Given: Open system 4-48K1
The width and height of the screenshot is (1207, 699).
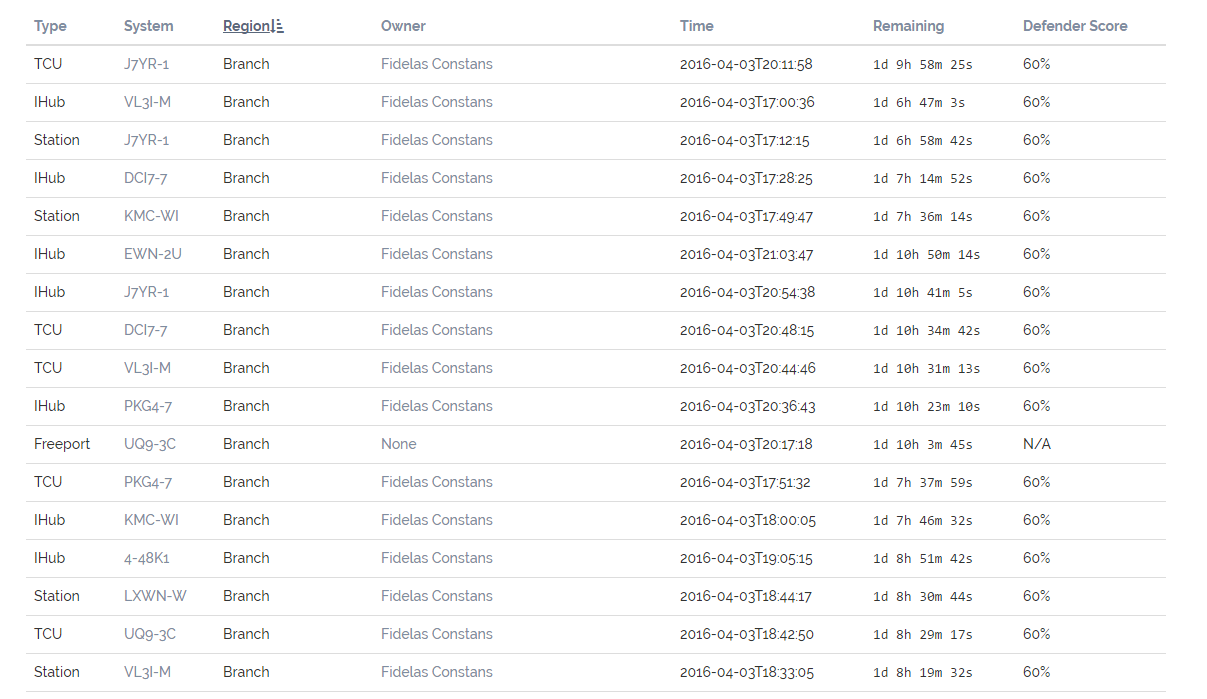Looking at the screenshot, I should [x=147, y=558].
